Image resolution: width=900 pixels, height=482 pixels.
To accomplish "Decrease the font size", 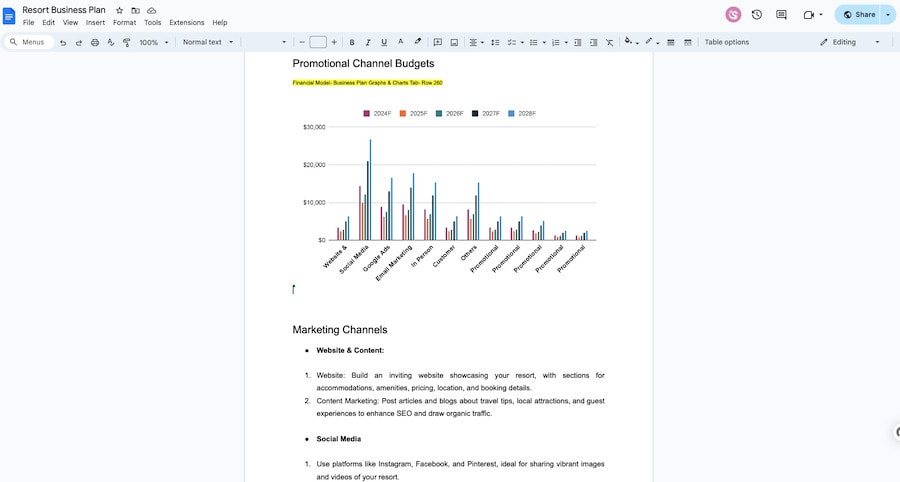I will click(302, 42).
